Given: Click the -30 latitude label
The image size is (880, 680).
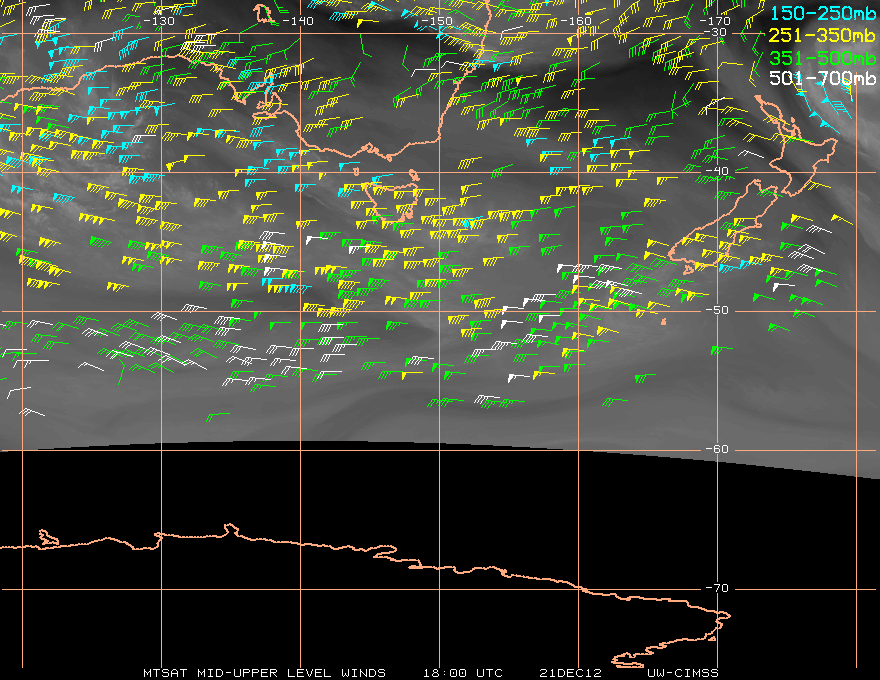Looking at the screenshot, I should 716,33.
